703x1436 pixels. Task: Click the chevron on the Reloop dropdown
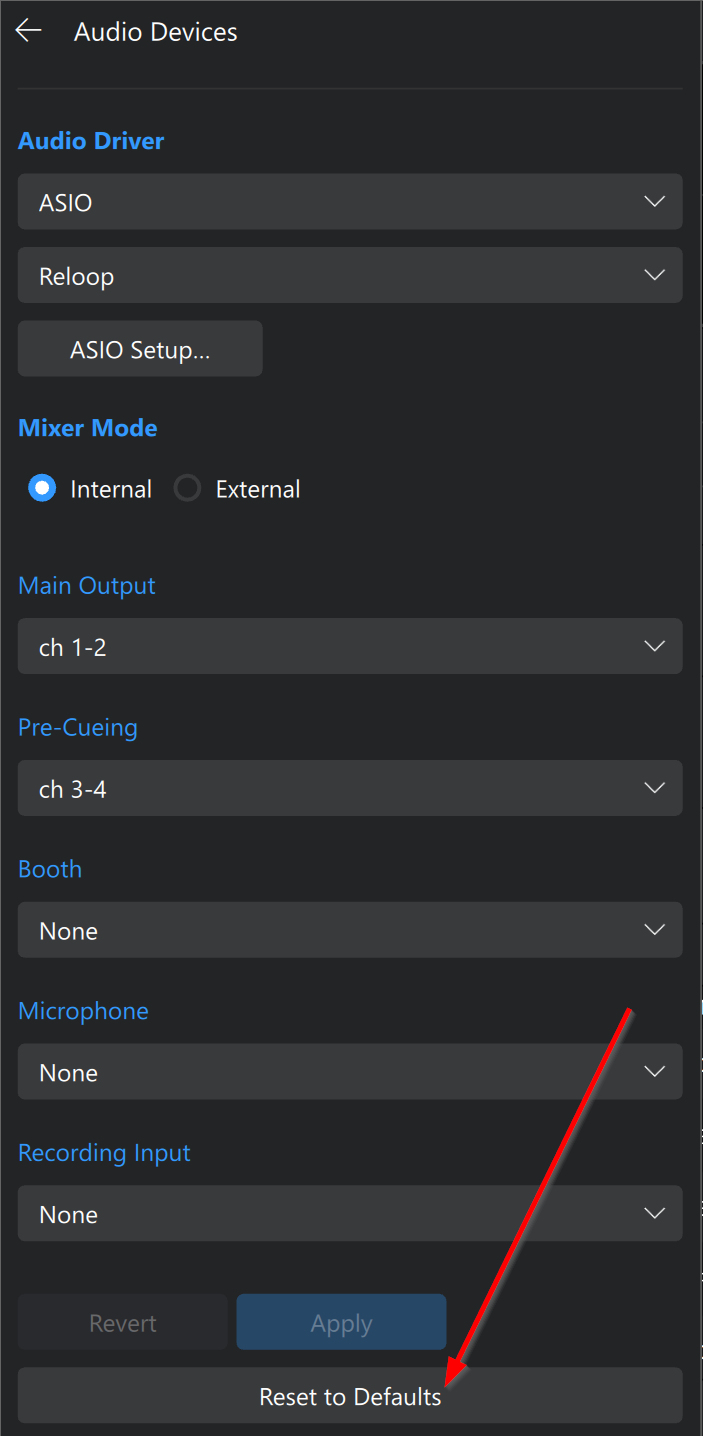[x=655, y=275]
